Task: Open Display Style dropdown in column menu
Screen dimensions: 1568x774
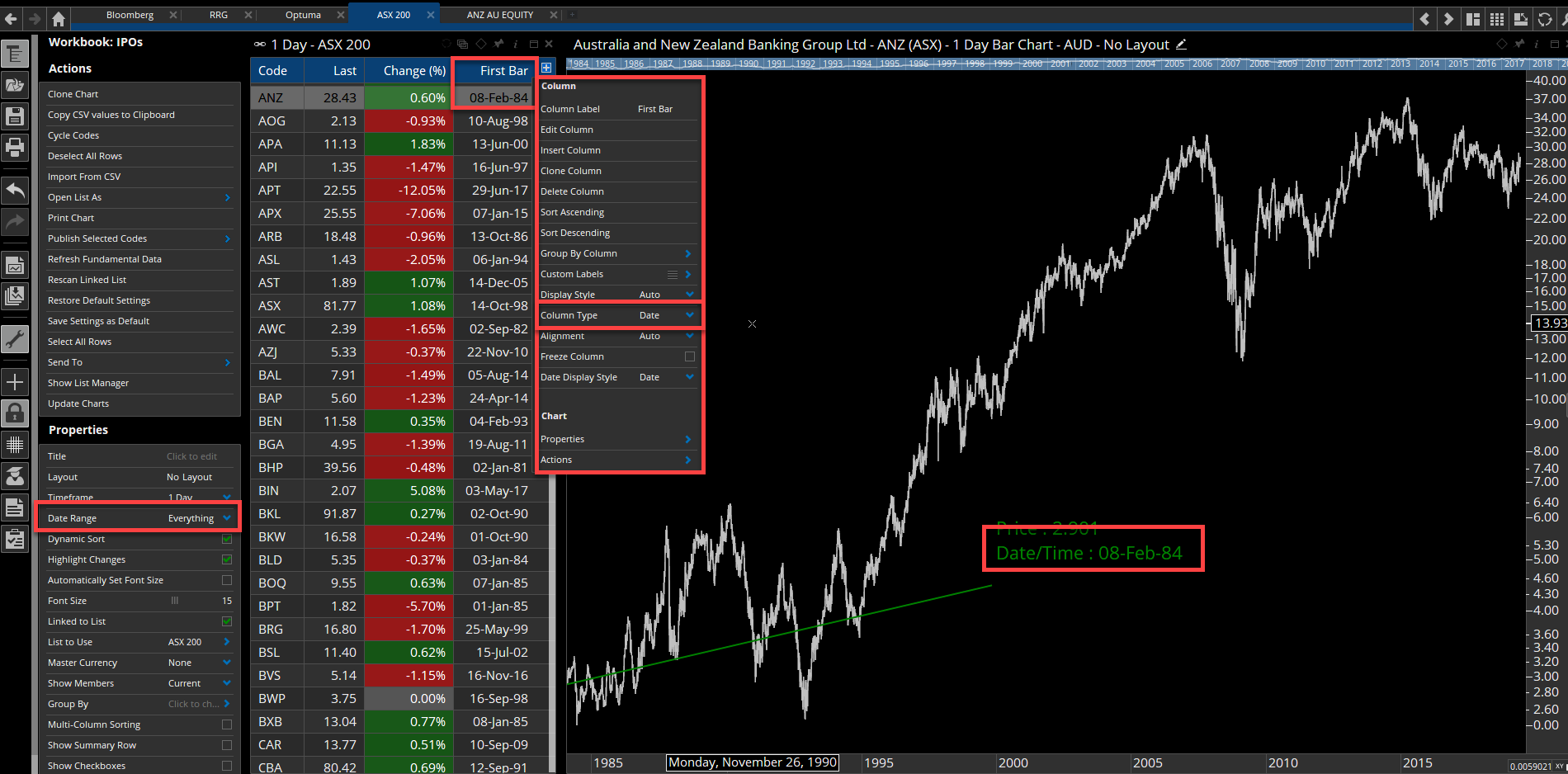Action: (619, 295)
